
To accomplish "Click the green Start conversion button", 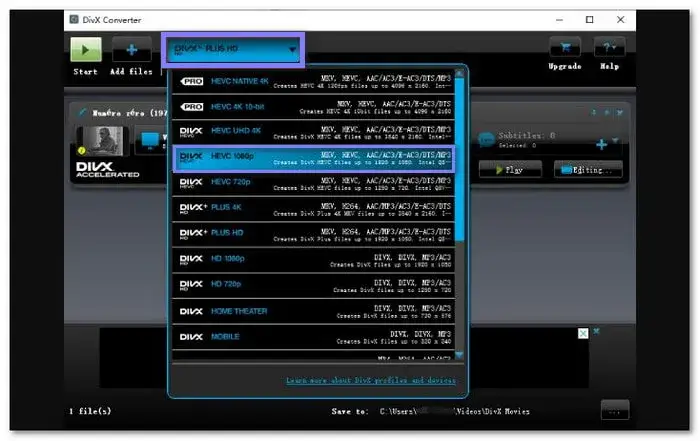I will point(86,50).
